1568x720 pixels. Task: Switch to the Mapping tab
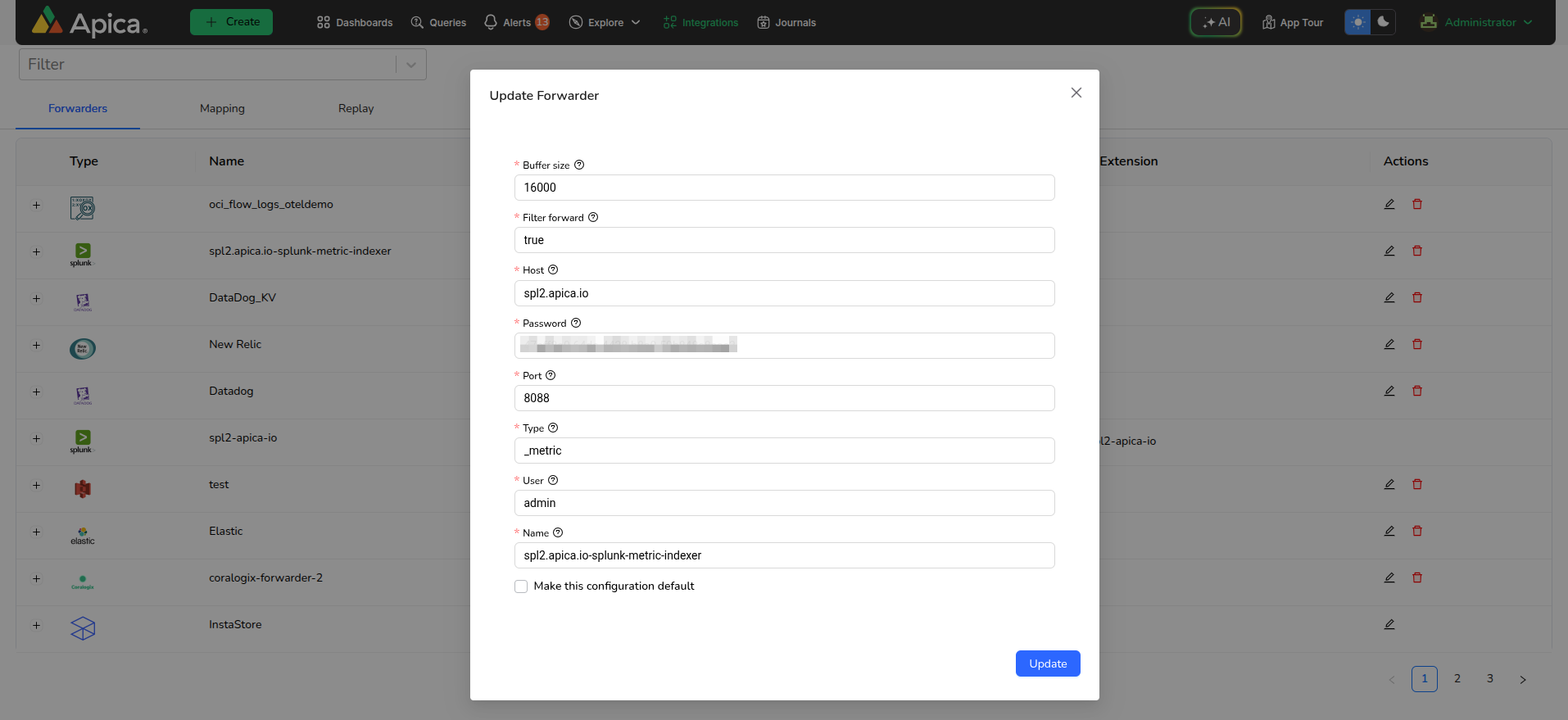(x=222, y=108)
